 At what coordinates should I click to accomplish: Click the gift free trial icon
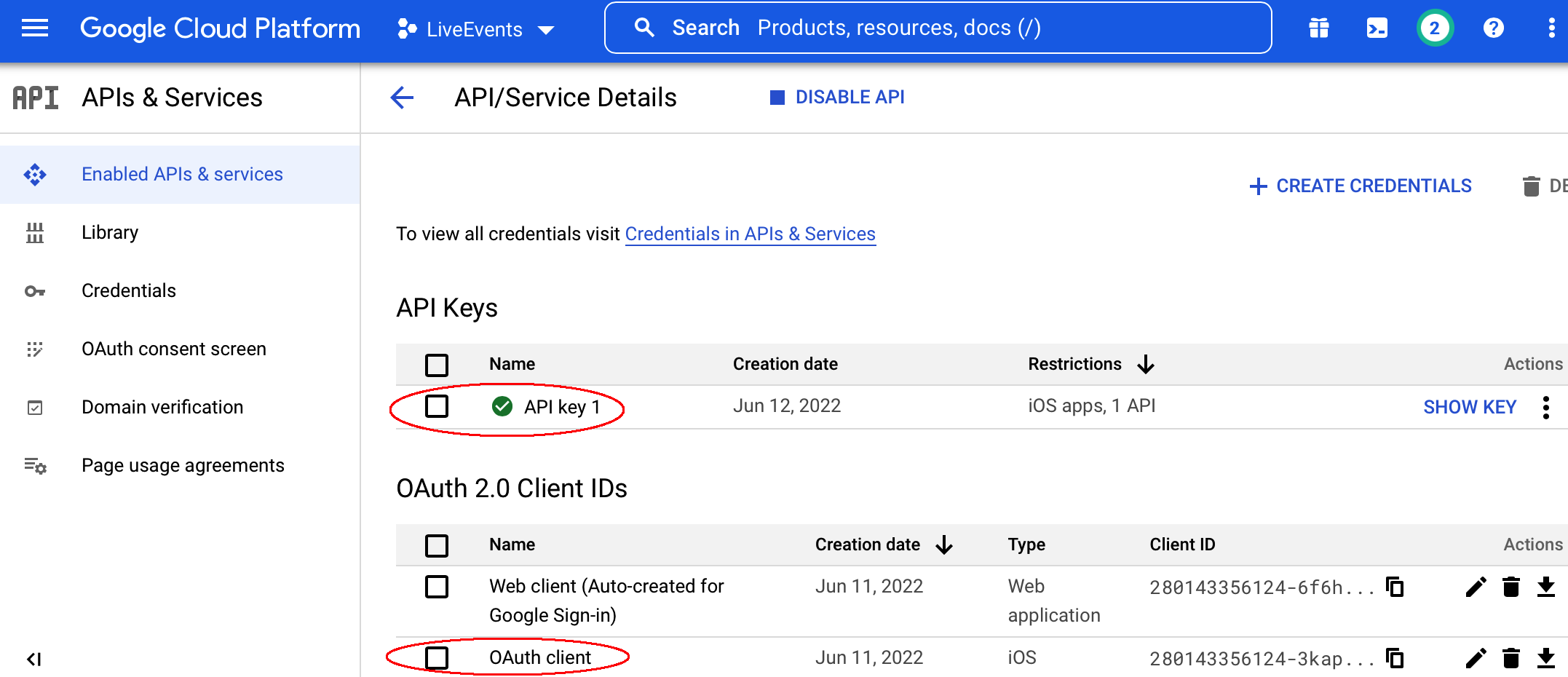pyautogui.click(x=1318, y=28)
